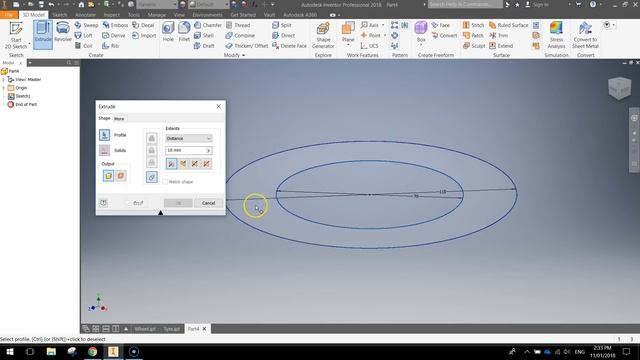Screen dimensions: 640x360
Task: Click the Profile selector in Extrude dialog
Action: pos(104,135)
